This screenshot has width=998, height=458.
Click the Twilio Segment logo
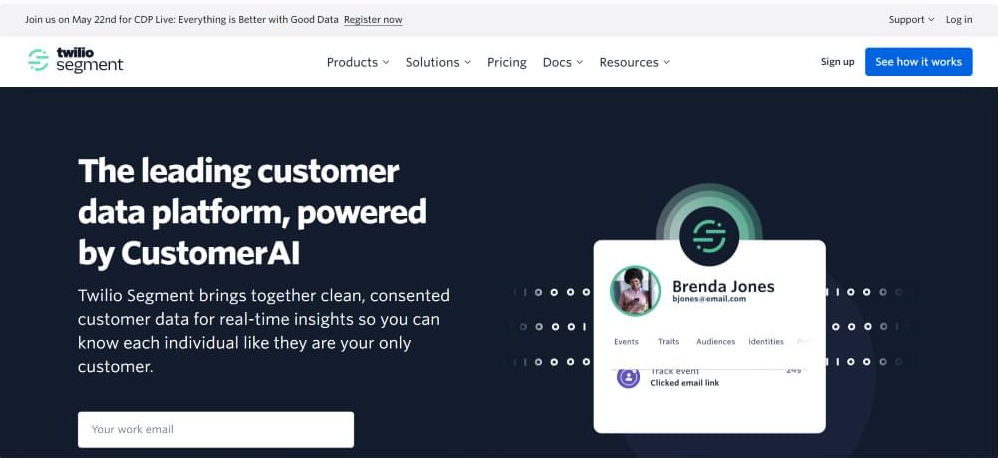pos(76,61)
